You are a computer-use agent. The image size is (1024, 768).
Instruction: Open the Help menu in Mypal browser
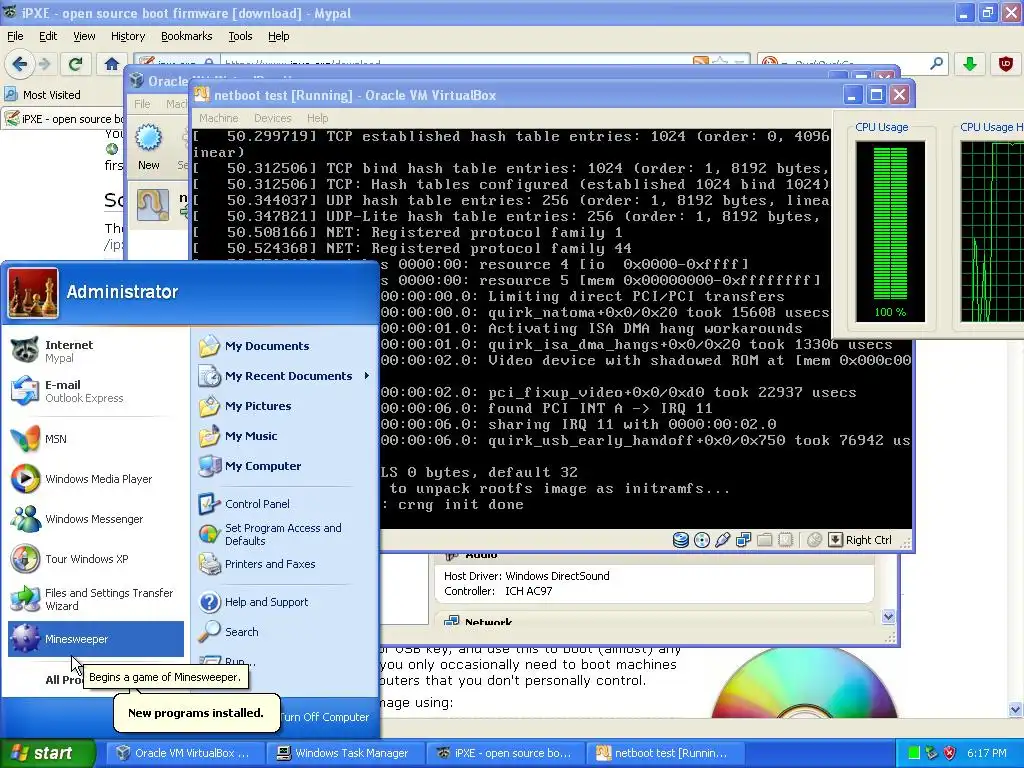pyautogui.click(x=278, y=37)
